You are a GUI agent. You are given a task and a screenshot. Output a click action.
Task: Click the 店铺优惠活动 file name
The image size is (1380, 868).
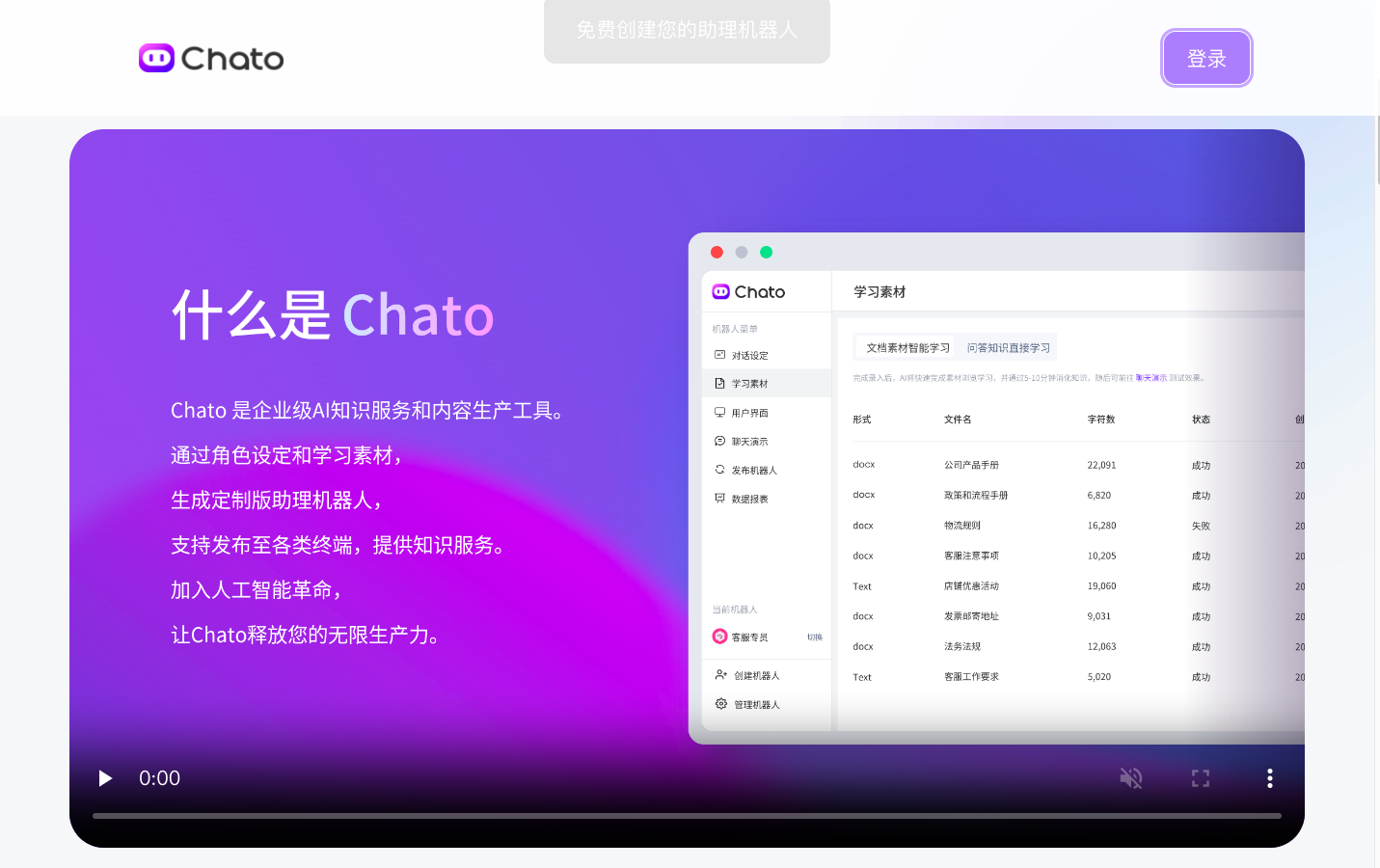971,586
